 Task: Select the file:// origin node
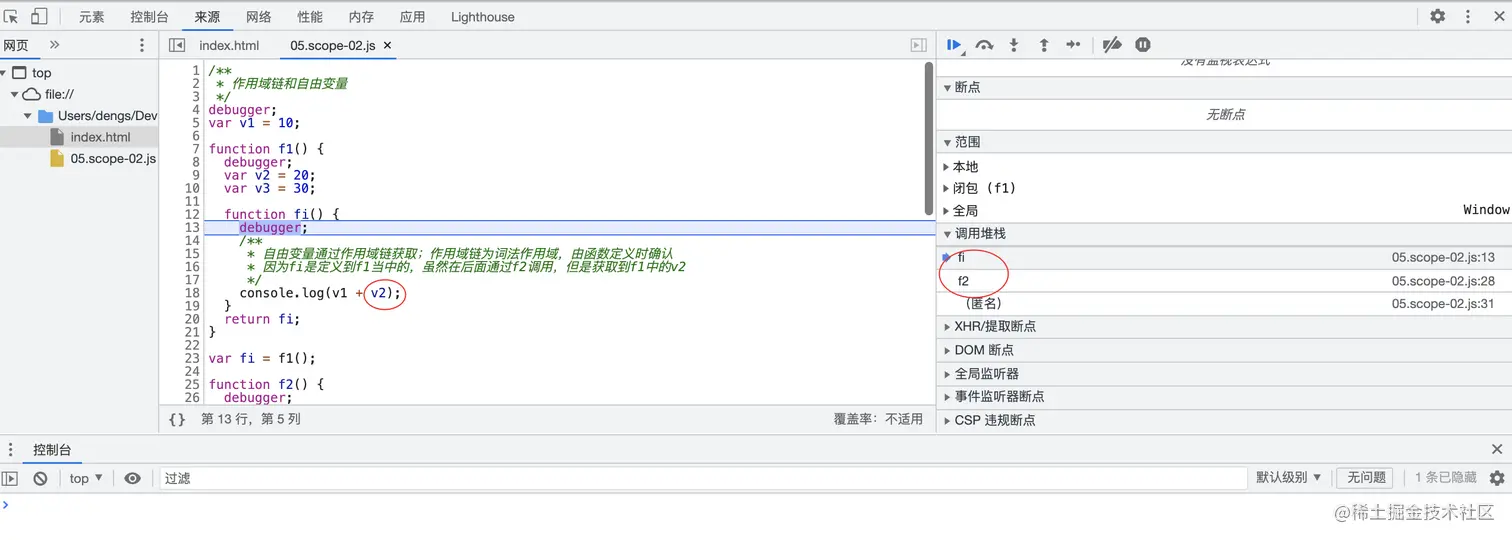pos(59,94)
